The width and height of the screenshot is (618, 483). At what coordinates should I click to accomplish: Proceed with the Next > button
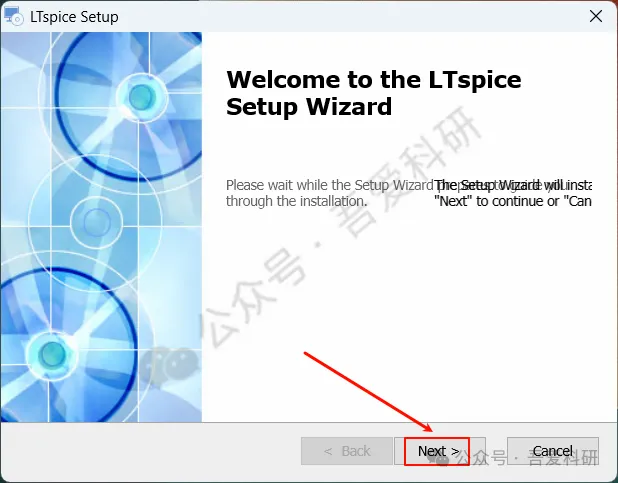tap(439, 451)
